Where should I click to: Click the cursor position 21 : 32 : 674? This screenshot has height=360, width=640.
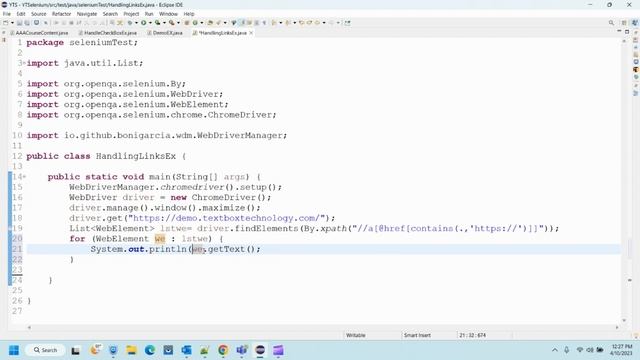coord(472,335)
